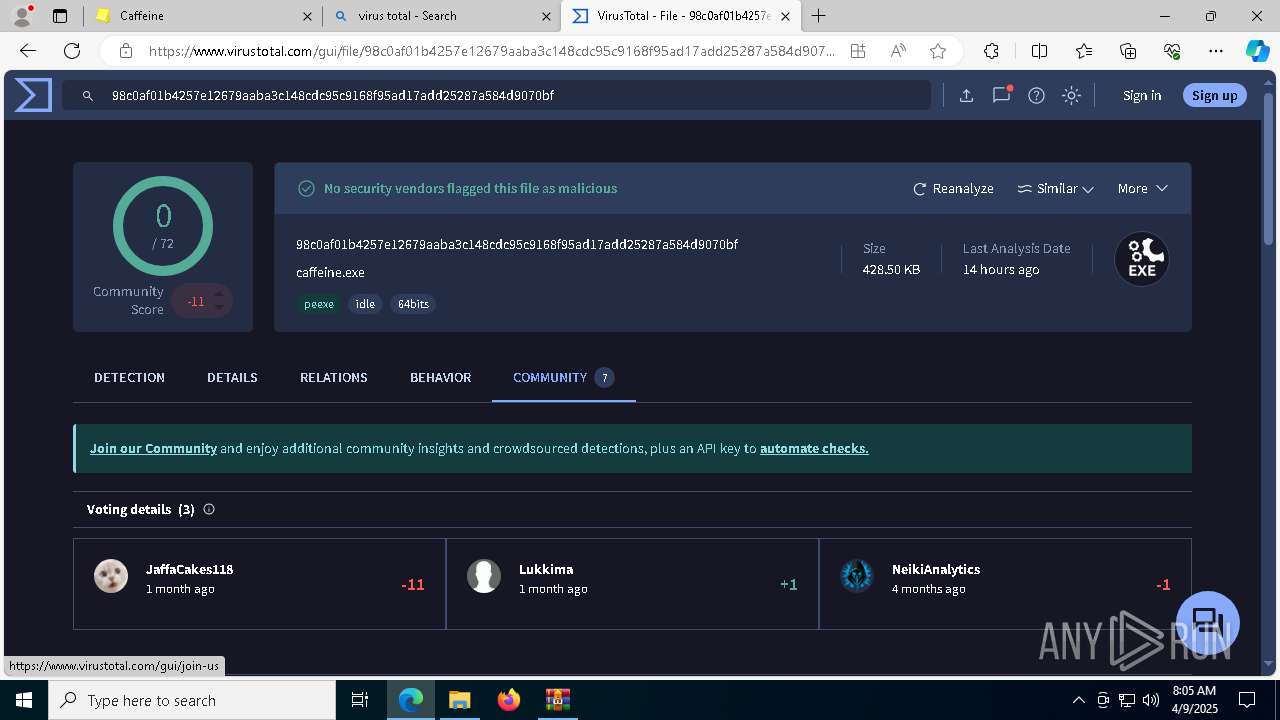Open the browser profile icon
Screen dimensions: 1280x720
click(22, 16)
